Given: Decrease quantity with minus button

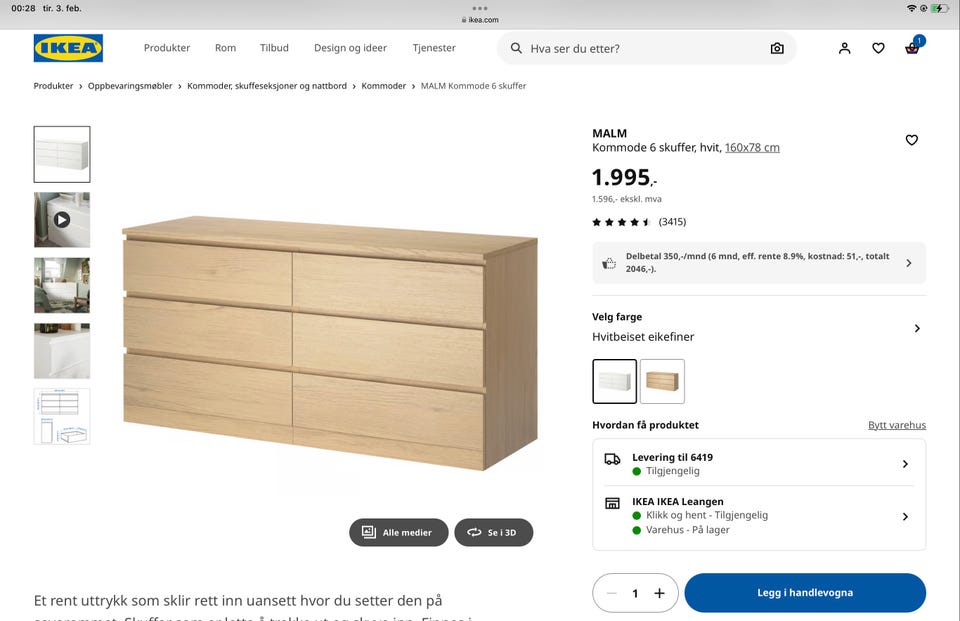Looking at the screenshot, I should pyautogui.click(x=612, y=593).
